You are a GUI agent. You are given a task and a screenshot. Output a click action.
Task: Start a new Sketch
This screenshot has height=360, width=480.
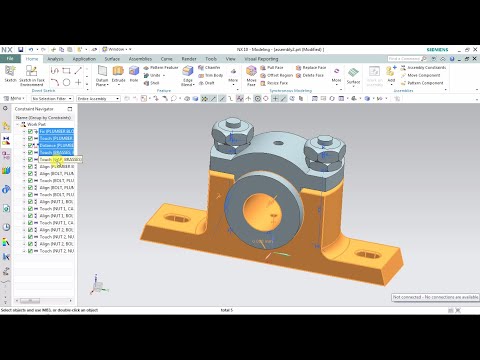10,74
